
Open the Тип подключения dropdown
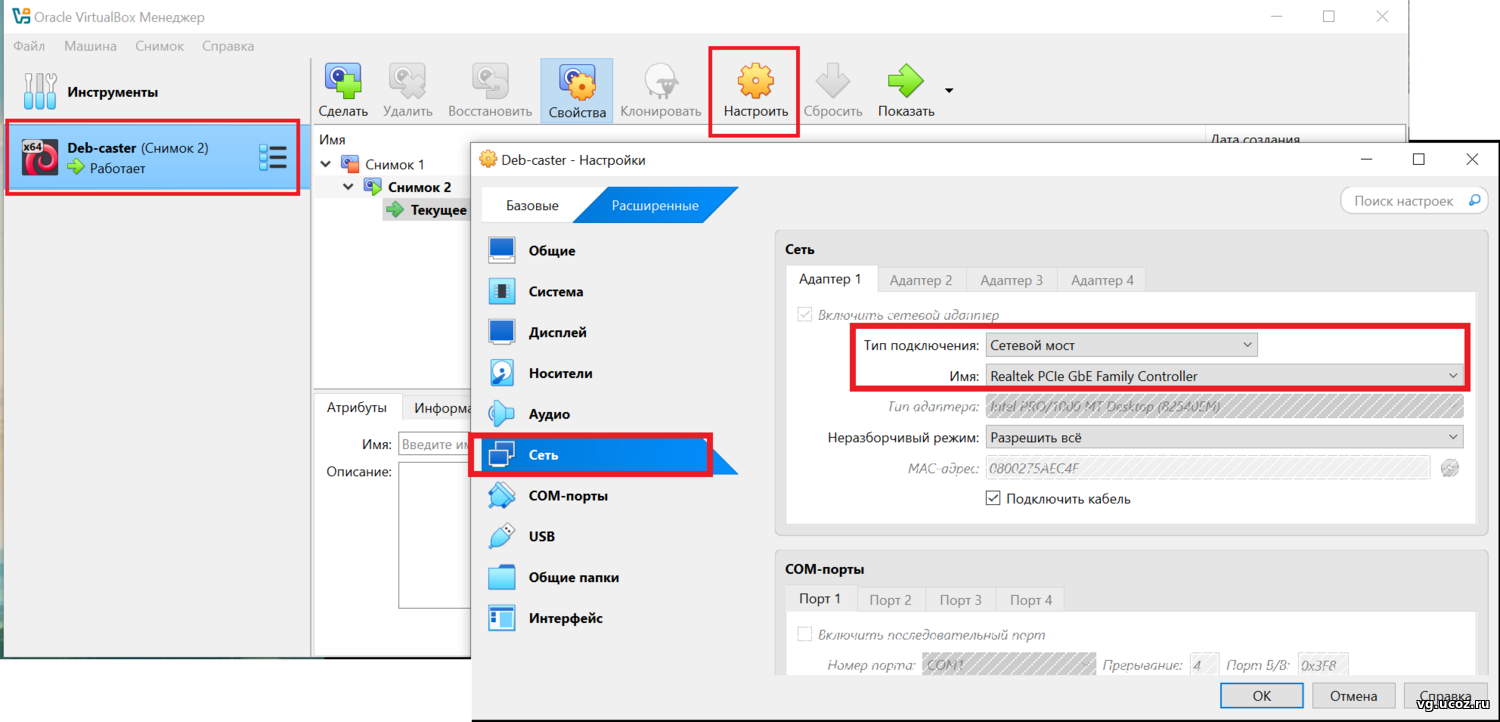tap(1120, 345)
